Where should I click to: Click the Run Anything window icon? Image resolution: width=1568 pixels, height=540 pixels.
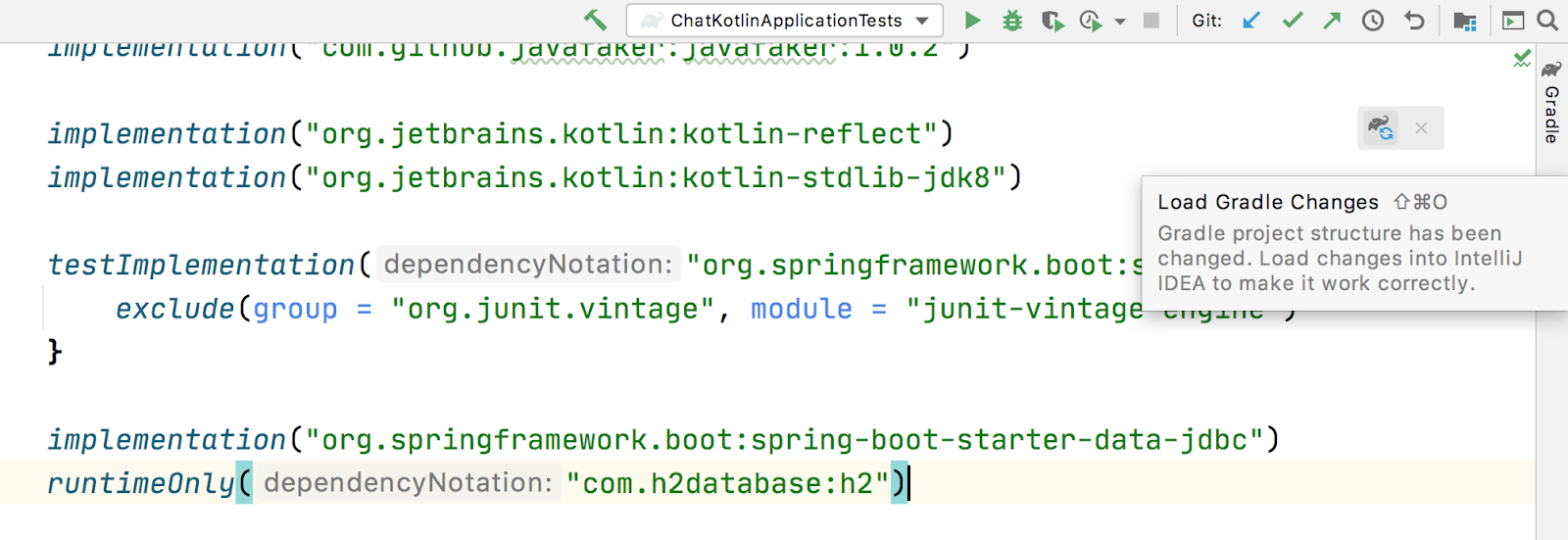1513,21
